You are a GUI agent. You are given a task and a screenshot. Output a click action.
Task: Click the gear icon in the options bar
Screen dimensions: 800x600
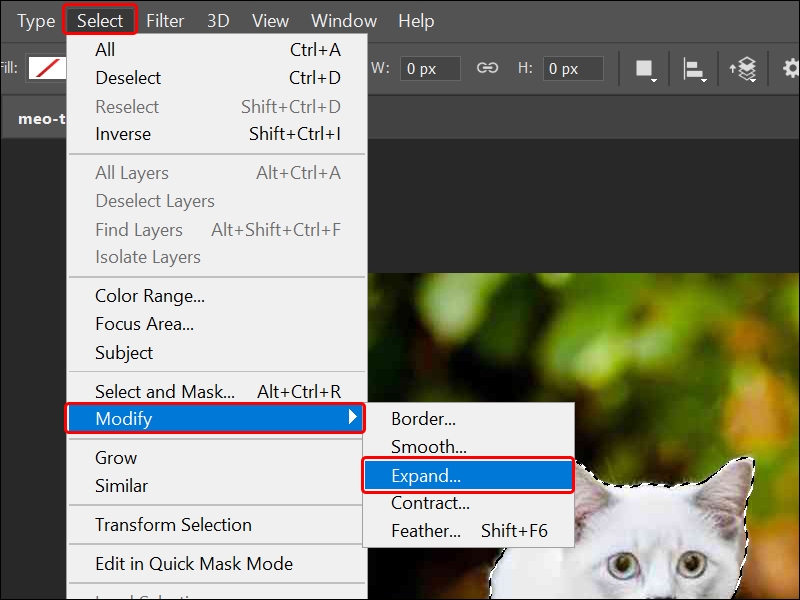[x=791, y=68]
